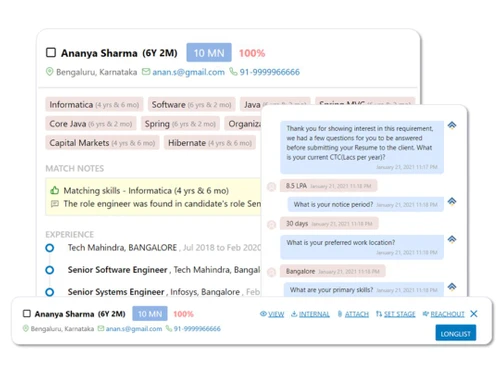Select the Spring (6 yrs & 2 mo) skill tag
This screenshot has height=375, width=500.
(x=180, y=124)
